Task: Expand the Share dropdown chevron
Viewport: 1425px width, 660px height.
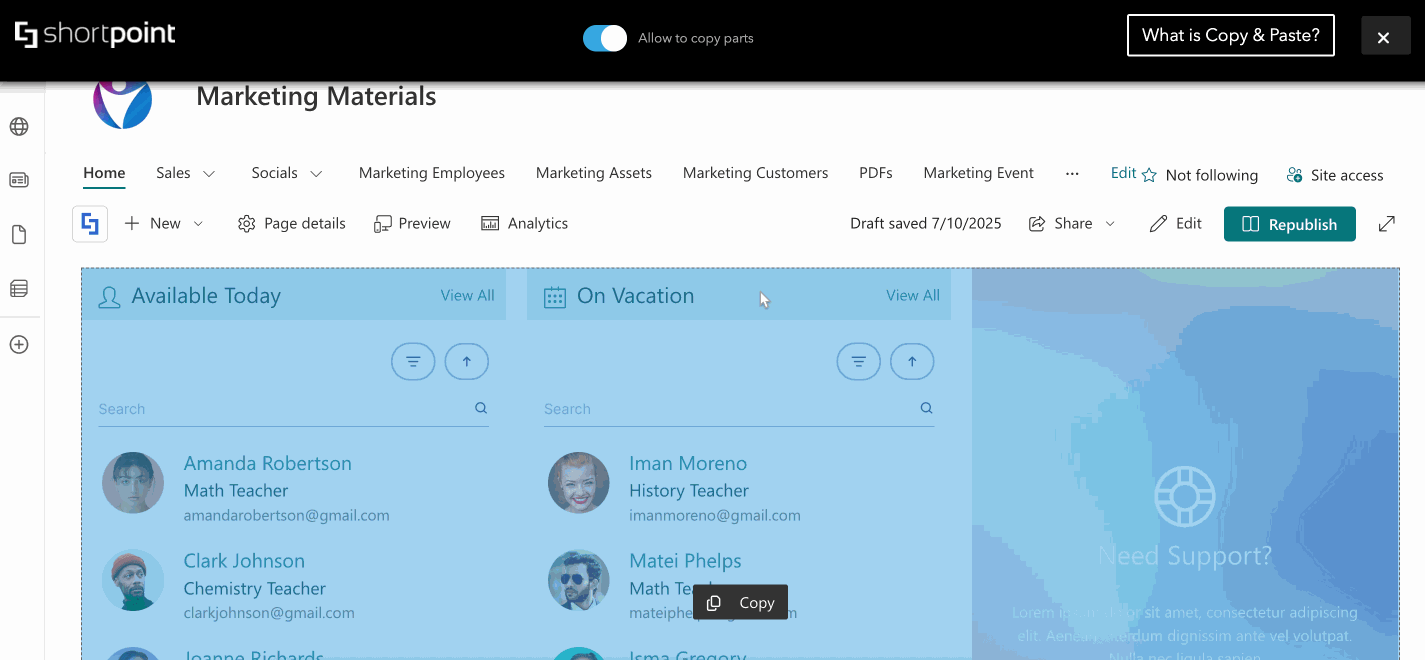Action: pos(1110,224)
